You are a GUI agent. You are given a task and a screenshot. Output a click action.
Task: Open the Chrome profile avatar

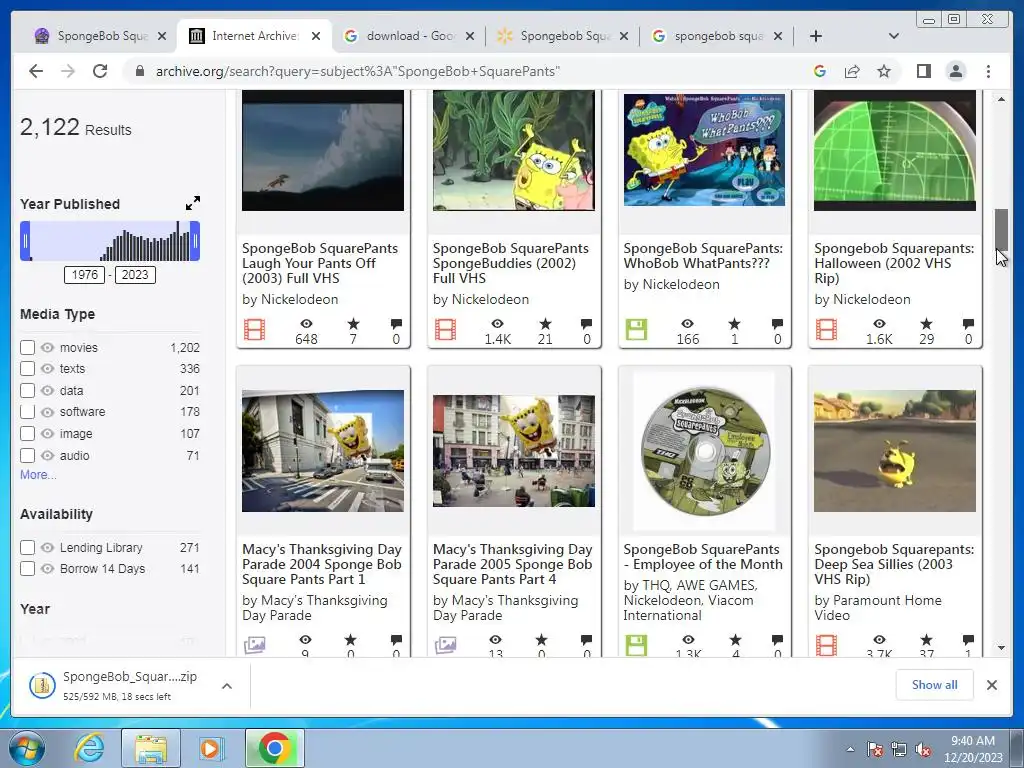coord(955,71)
